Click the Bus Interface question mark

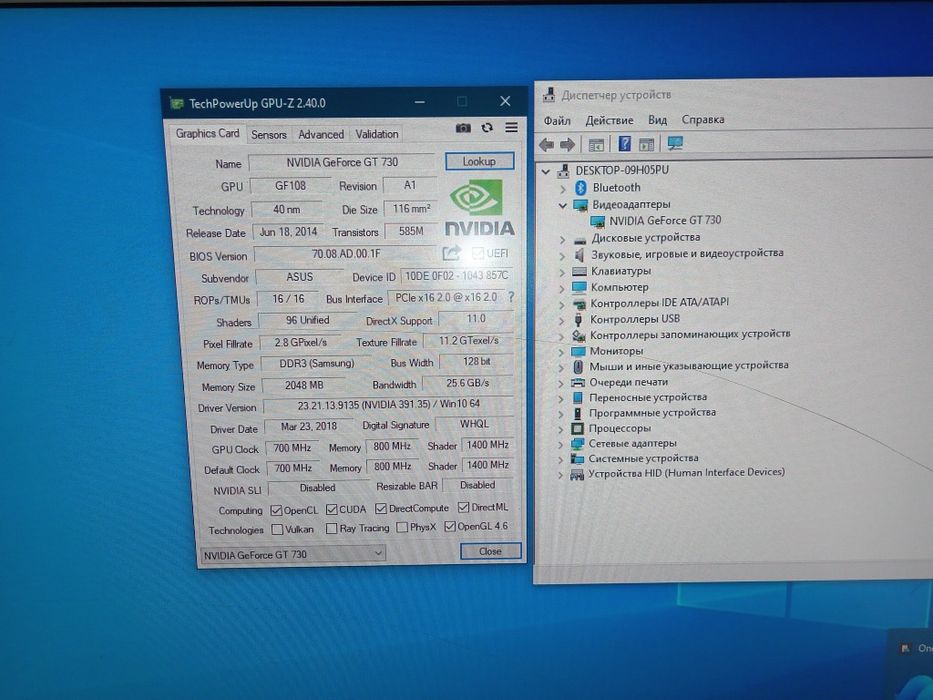pyautogui.click(x=511, y=296)
